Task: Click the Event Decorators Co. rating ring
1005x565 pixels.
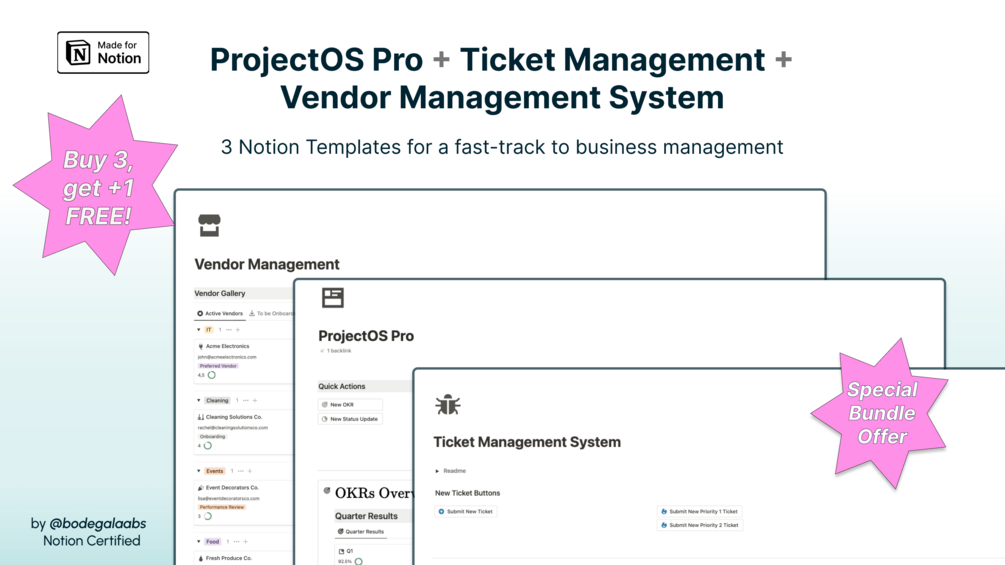Action: click(x=208, y=516)
